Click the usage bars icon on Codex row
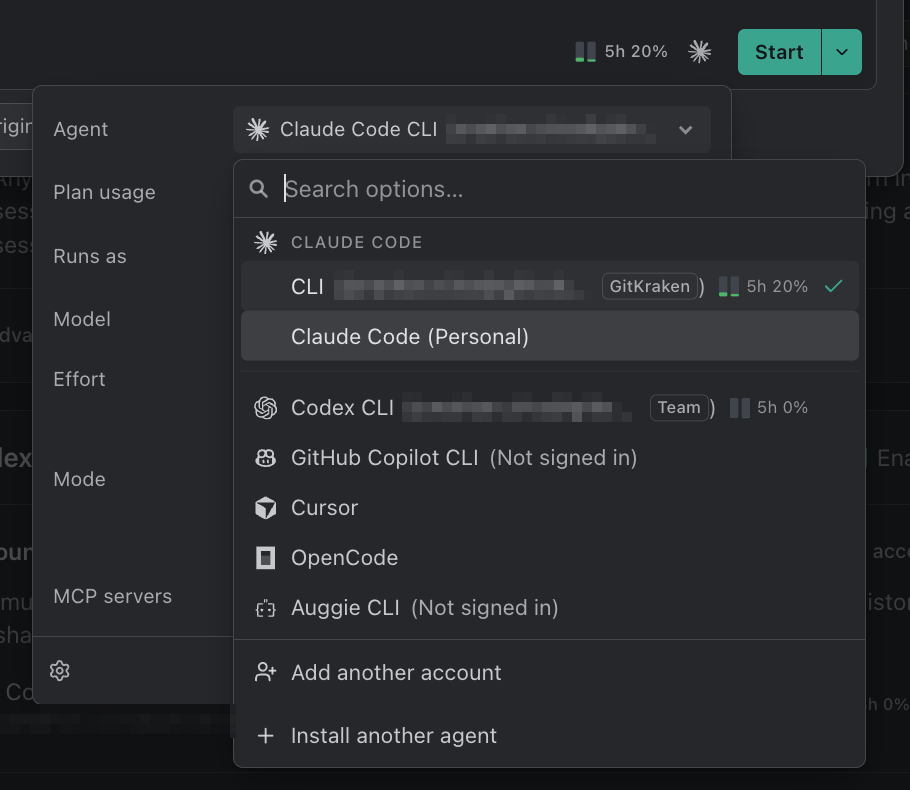 (x=739, y=407)
